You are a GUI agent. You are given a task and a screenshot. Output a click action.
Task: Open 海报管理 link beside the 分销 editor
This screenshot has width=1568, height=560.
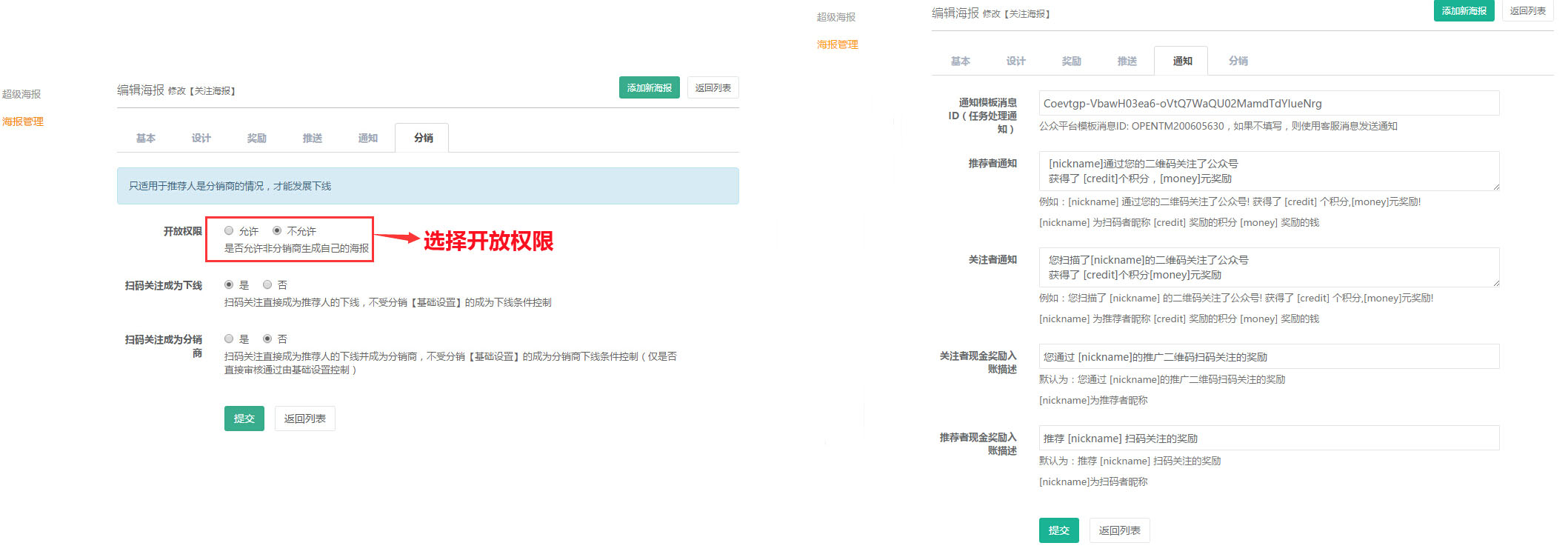coord(23,121)
